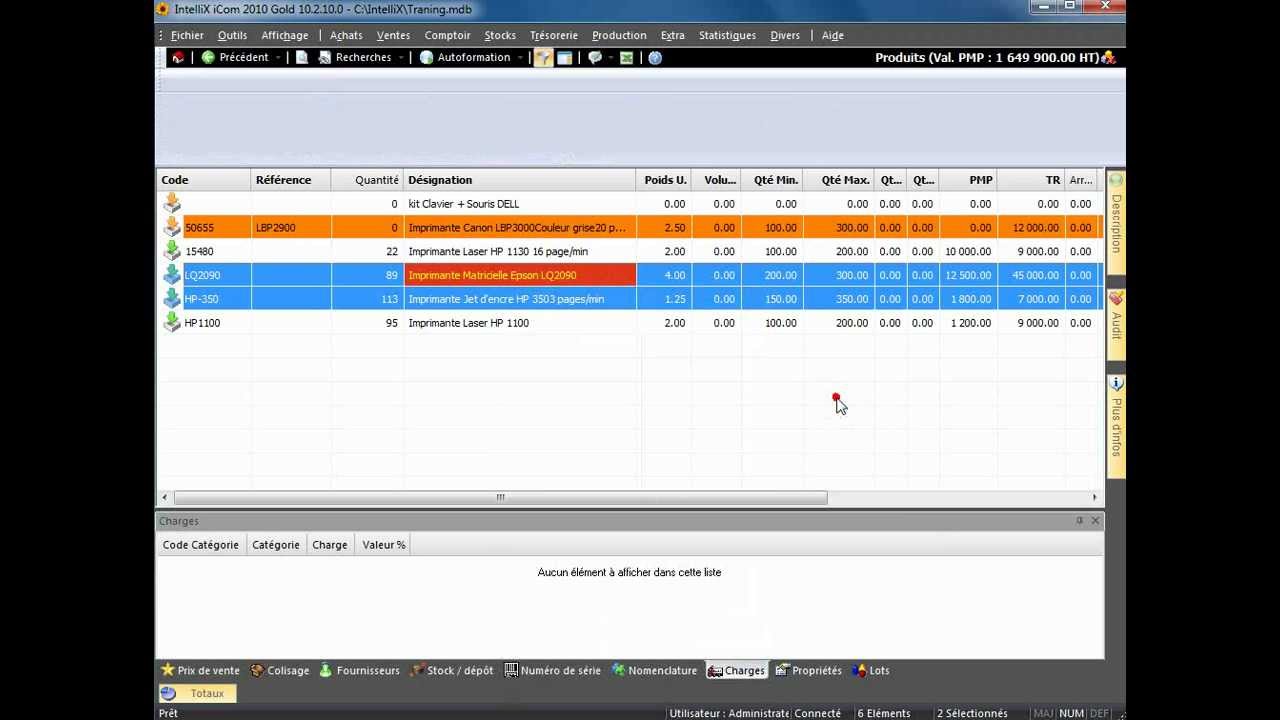This screenshot has width=1280, height=720.
Task: Click the Valeur % column header
Action: 384,545
